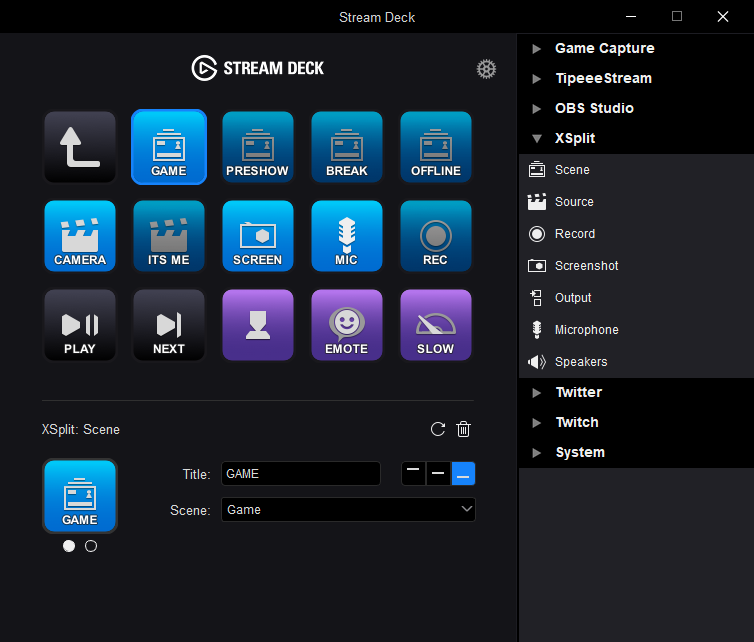
Task: Open the Scene dropdown showing Game
Action: pyautogui.click(x=348, y=510)
